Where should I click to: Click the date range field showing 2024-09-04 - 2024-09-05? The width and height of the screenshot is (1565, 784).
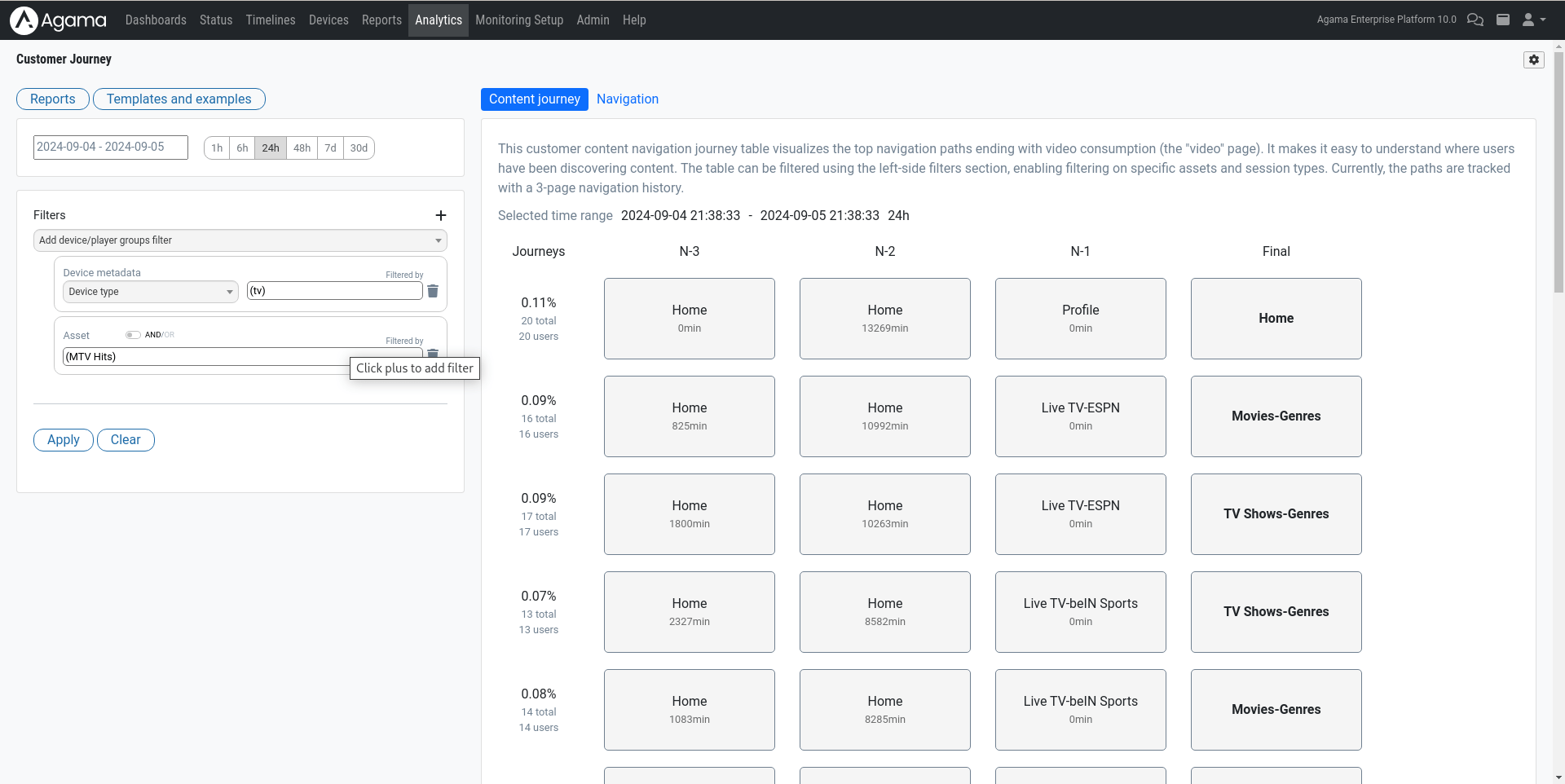click(110, 147)
